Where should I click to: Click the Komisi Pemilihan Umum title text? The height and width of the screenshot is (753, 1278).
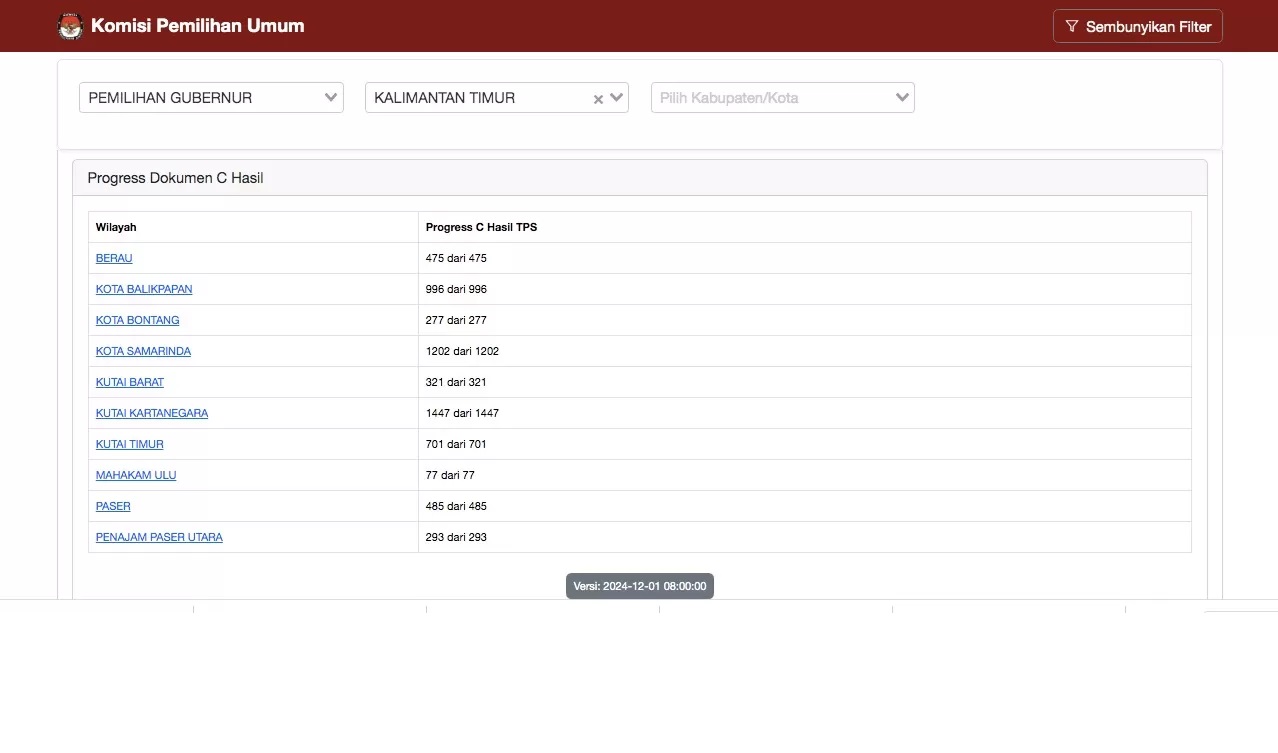tap(198, 26)
